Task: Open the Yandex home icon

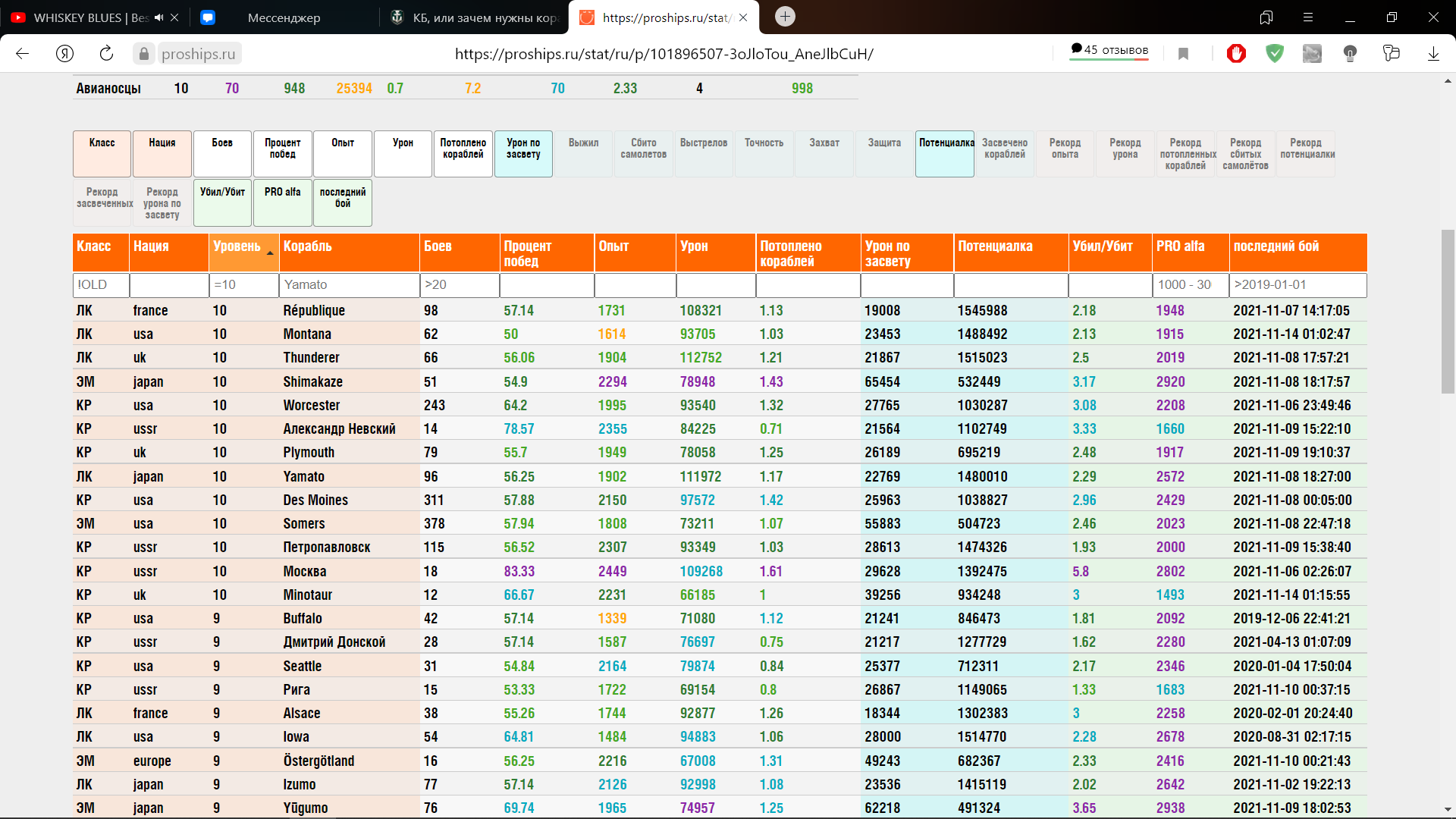Action: pyautogui.click(x=64, y=53)
